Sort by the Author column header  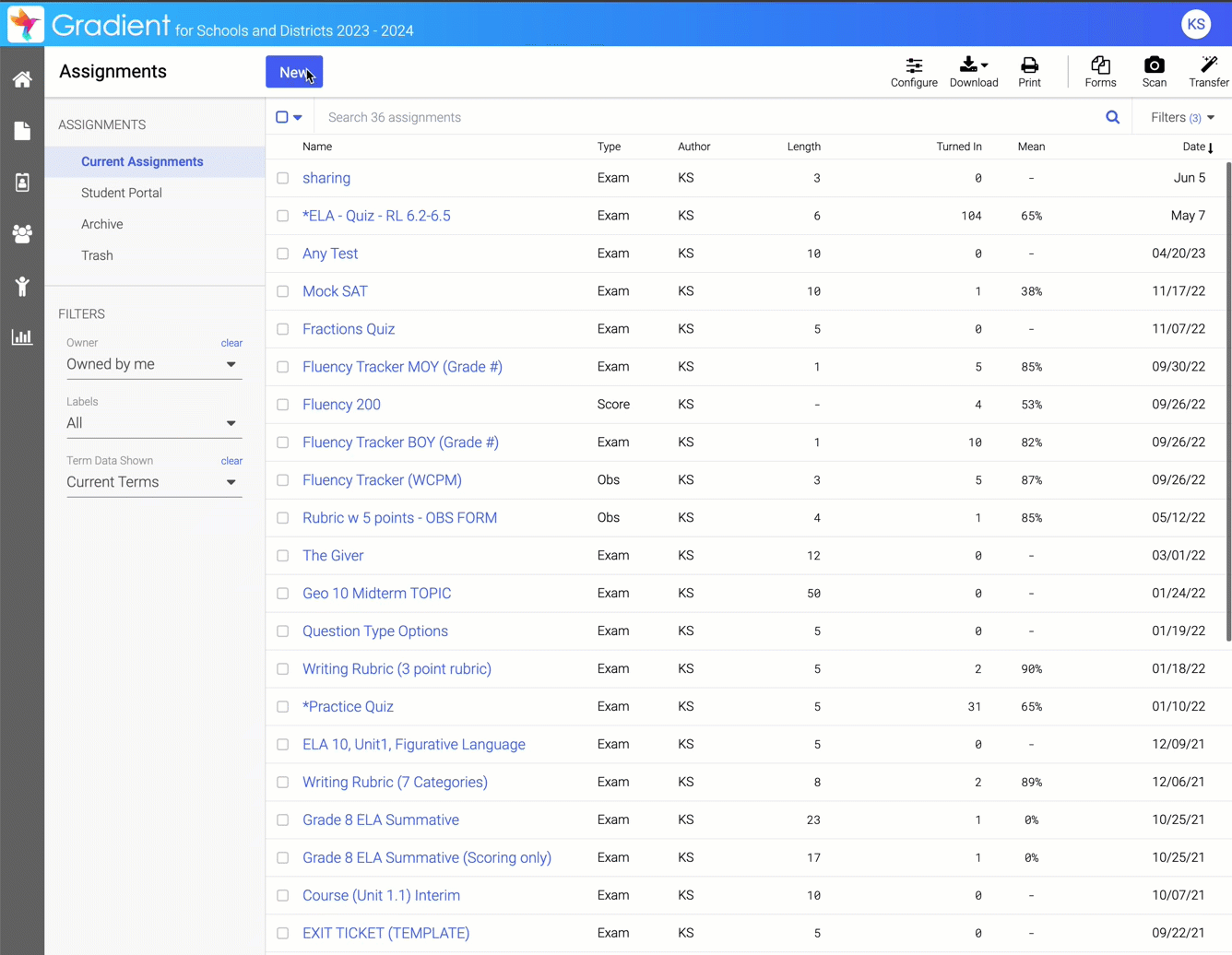point(693,147)
